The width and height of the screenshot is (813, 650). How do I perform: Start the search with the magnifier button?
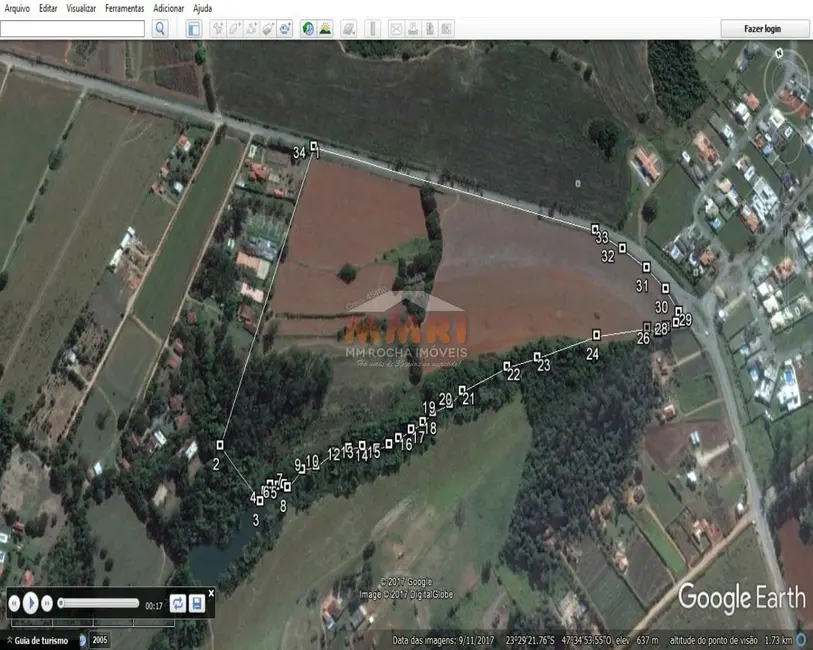(160, 28)
